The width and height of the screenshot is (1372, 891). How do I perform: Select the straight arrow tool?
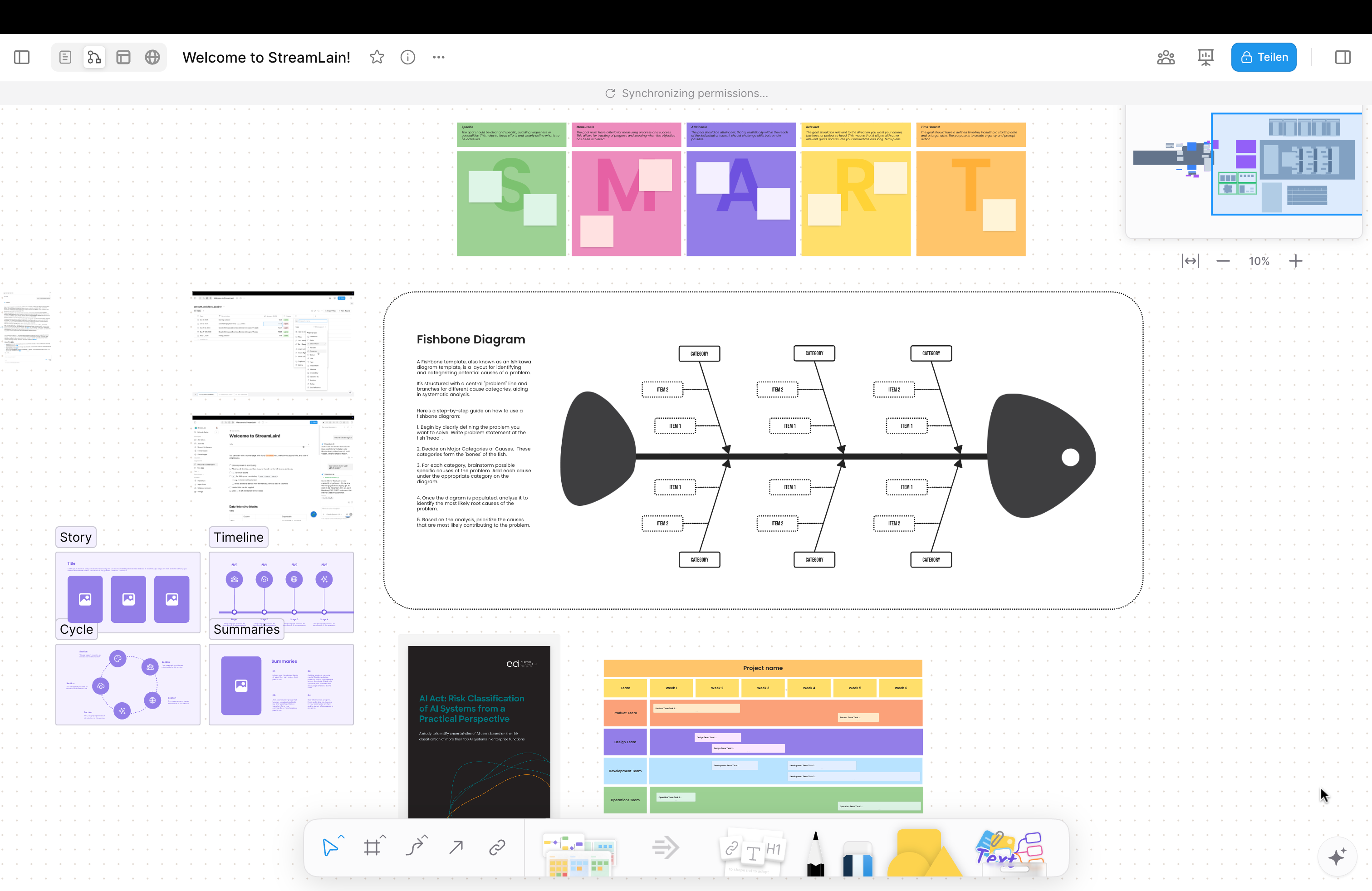pos(456,847)
